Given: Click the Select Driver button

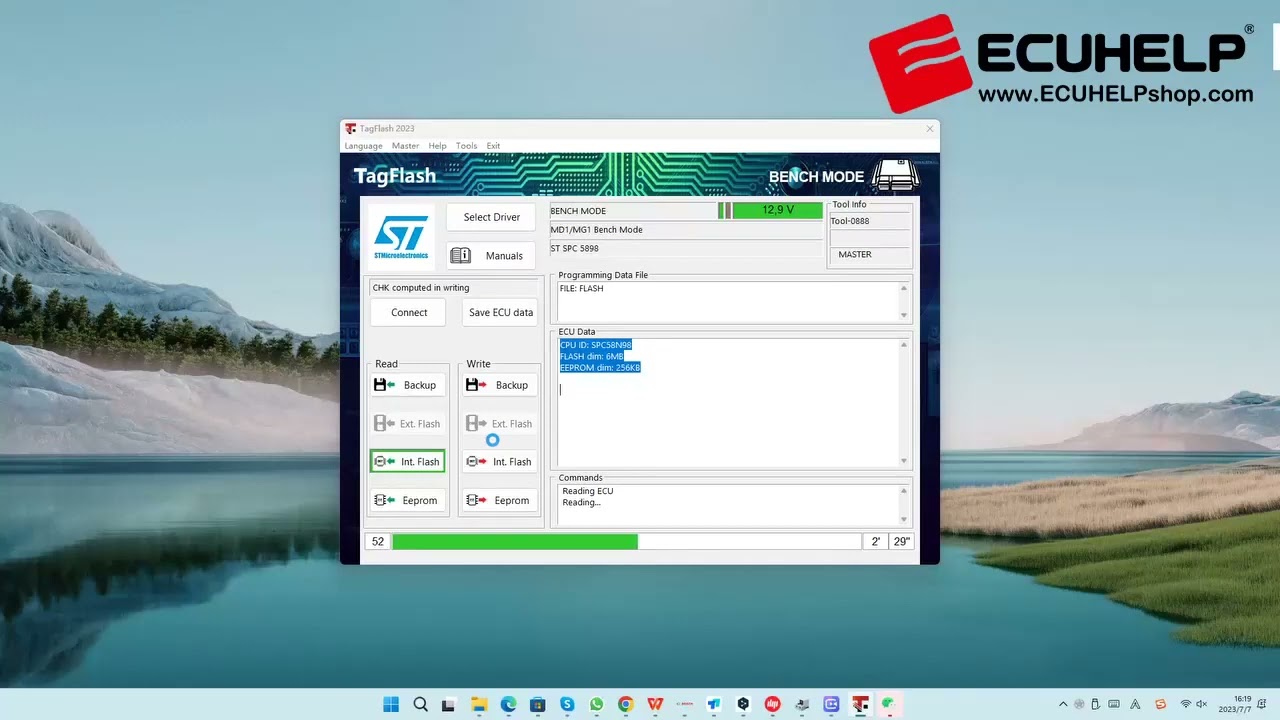Looking at the screenshot, I should pos(491,217).
